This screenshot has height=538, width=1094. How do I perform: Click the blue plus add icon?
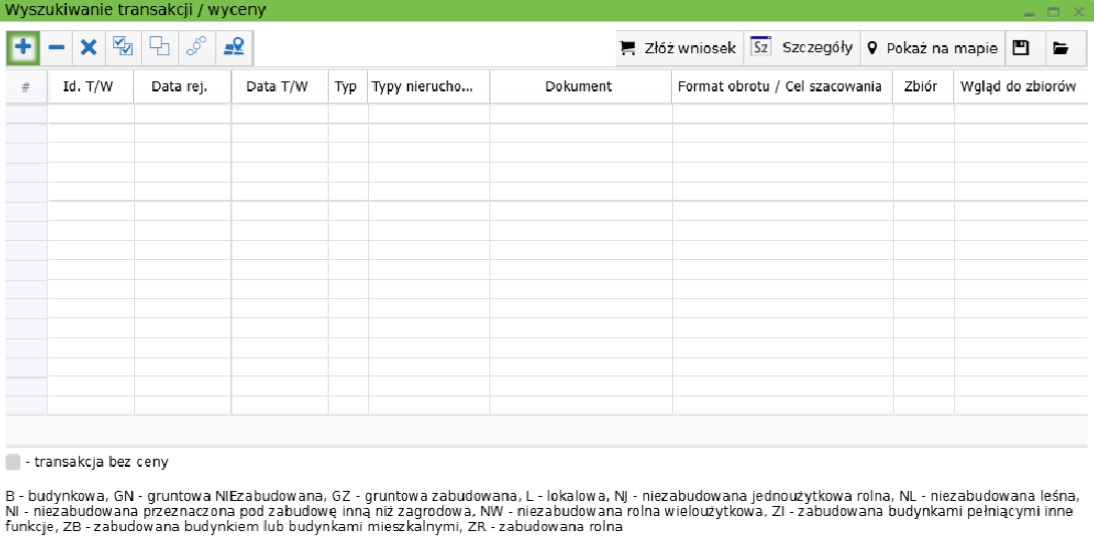click(x=22, y=47)
